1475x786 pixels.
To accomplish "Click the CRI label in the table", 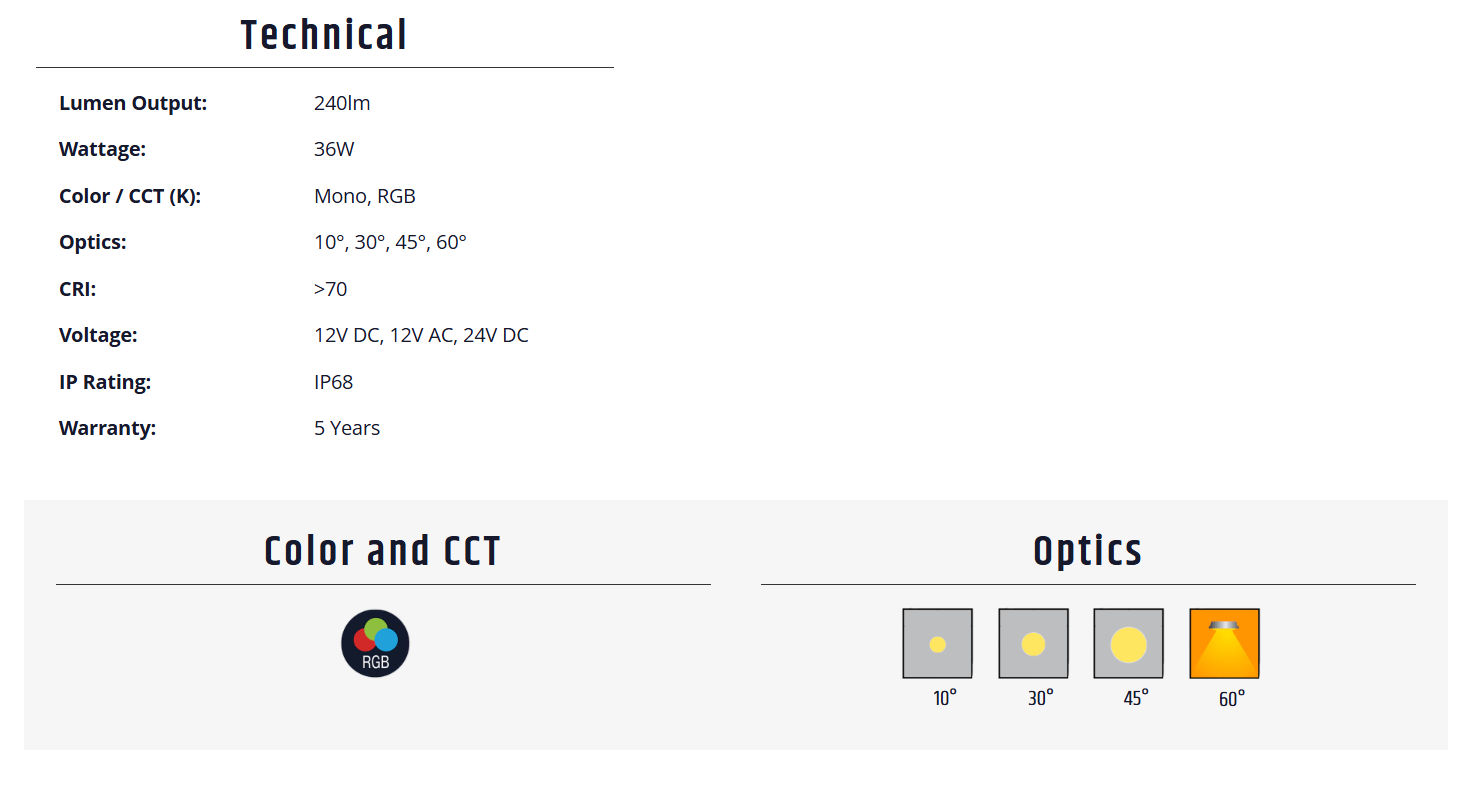I will click(x=79, y=289).
